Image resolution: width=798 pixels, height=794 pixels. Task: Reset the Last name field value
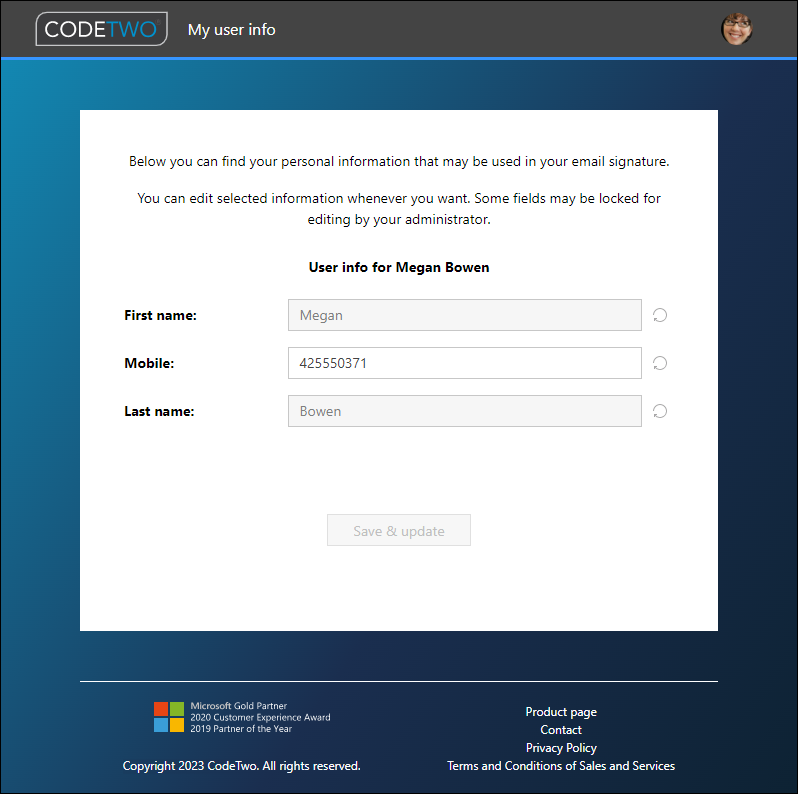[x=660, y=411]
